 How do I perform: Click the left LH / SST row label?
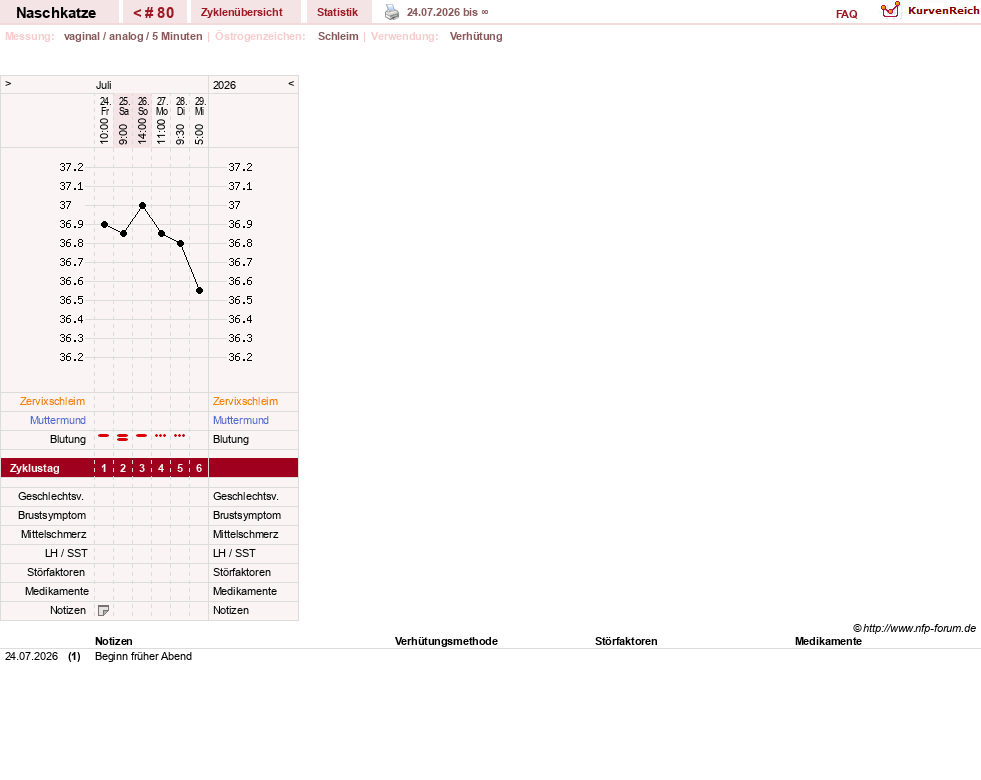(66, 554)
